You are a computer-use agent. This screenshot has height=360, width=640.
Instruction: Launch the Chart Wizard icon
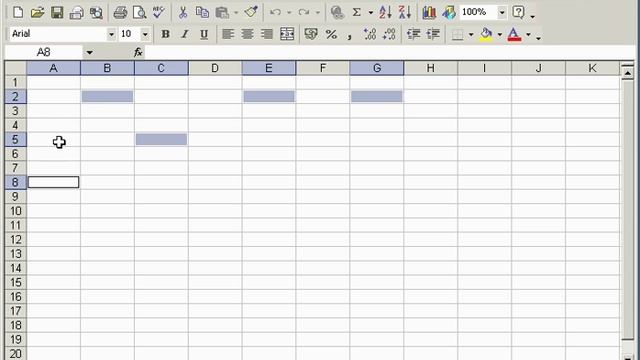(429, 13)
